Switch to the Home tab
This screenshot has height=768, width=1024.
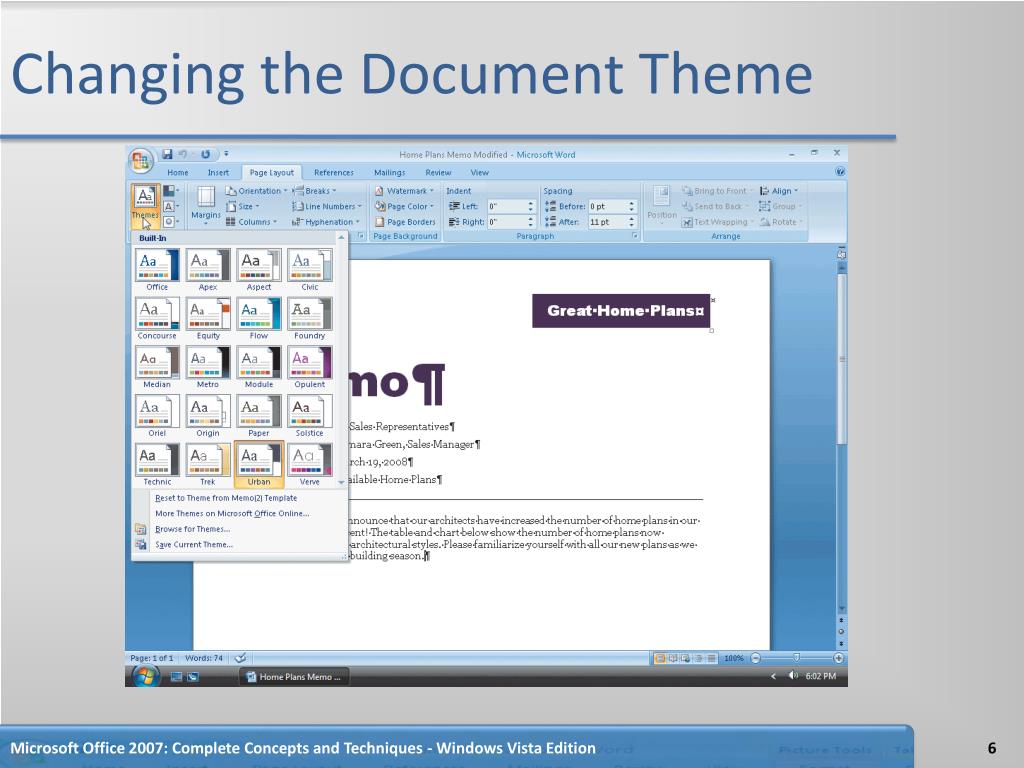click(x=178, y=172)
